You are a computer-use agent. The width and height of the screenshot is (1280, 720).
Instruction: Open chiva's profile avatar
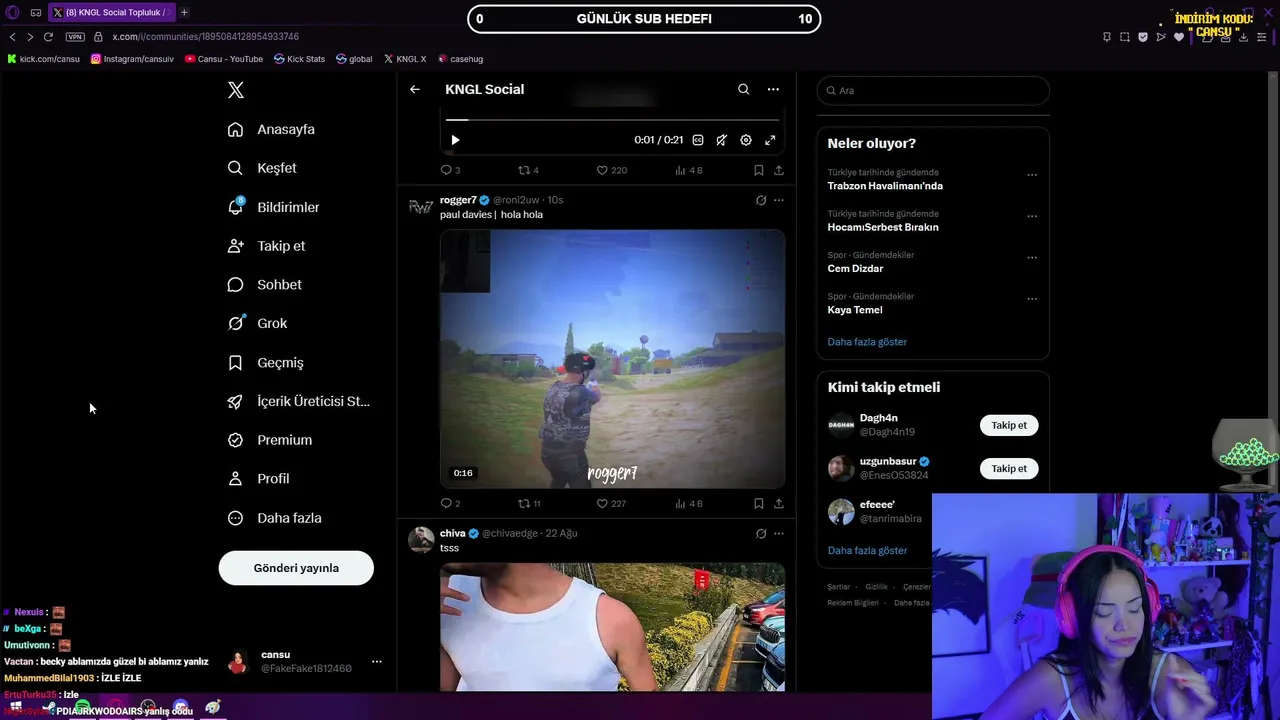click(421, 540)
